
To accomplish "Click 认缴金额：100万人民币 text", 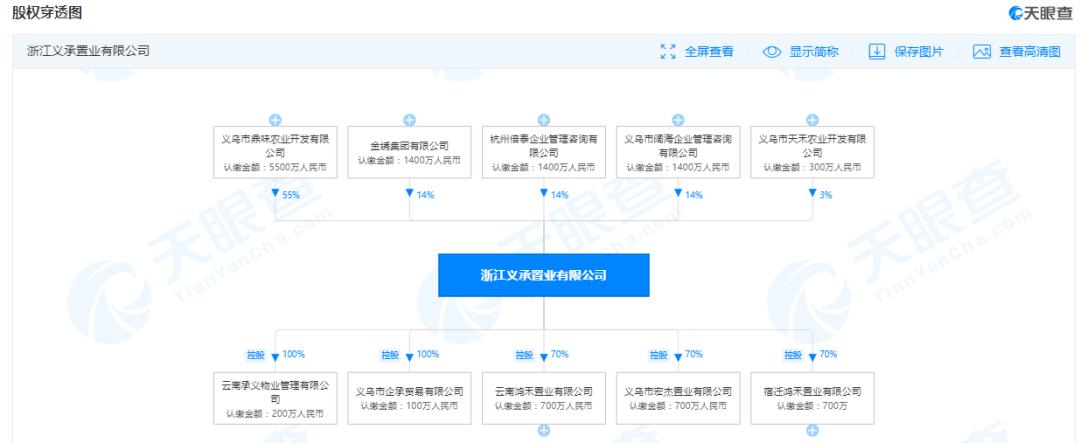I will tap(409, 406).
